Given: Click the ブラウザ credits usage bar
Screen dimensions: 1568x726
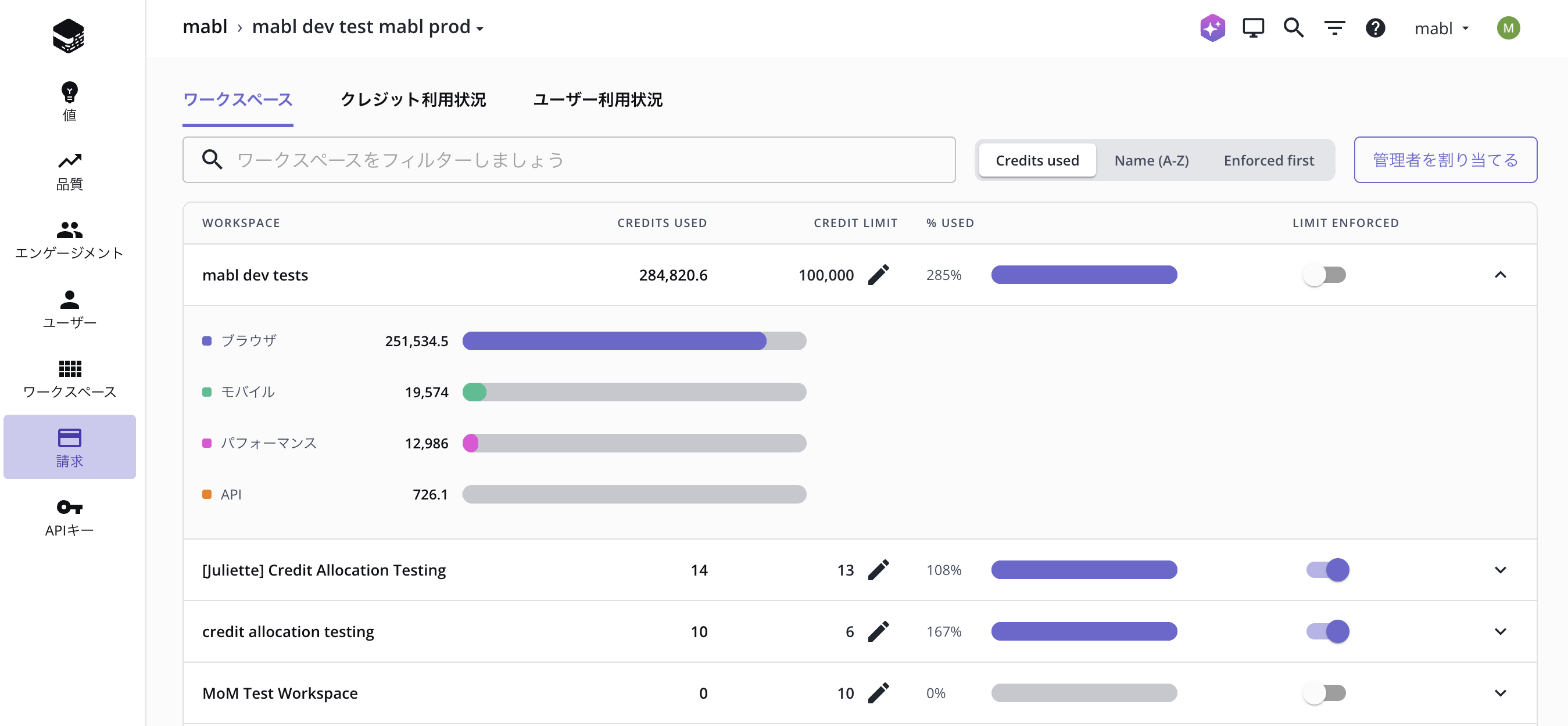Looking at the screenshot, I should [634, 341].
